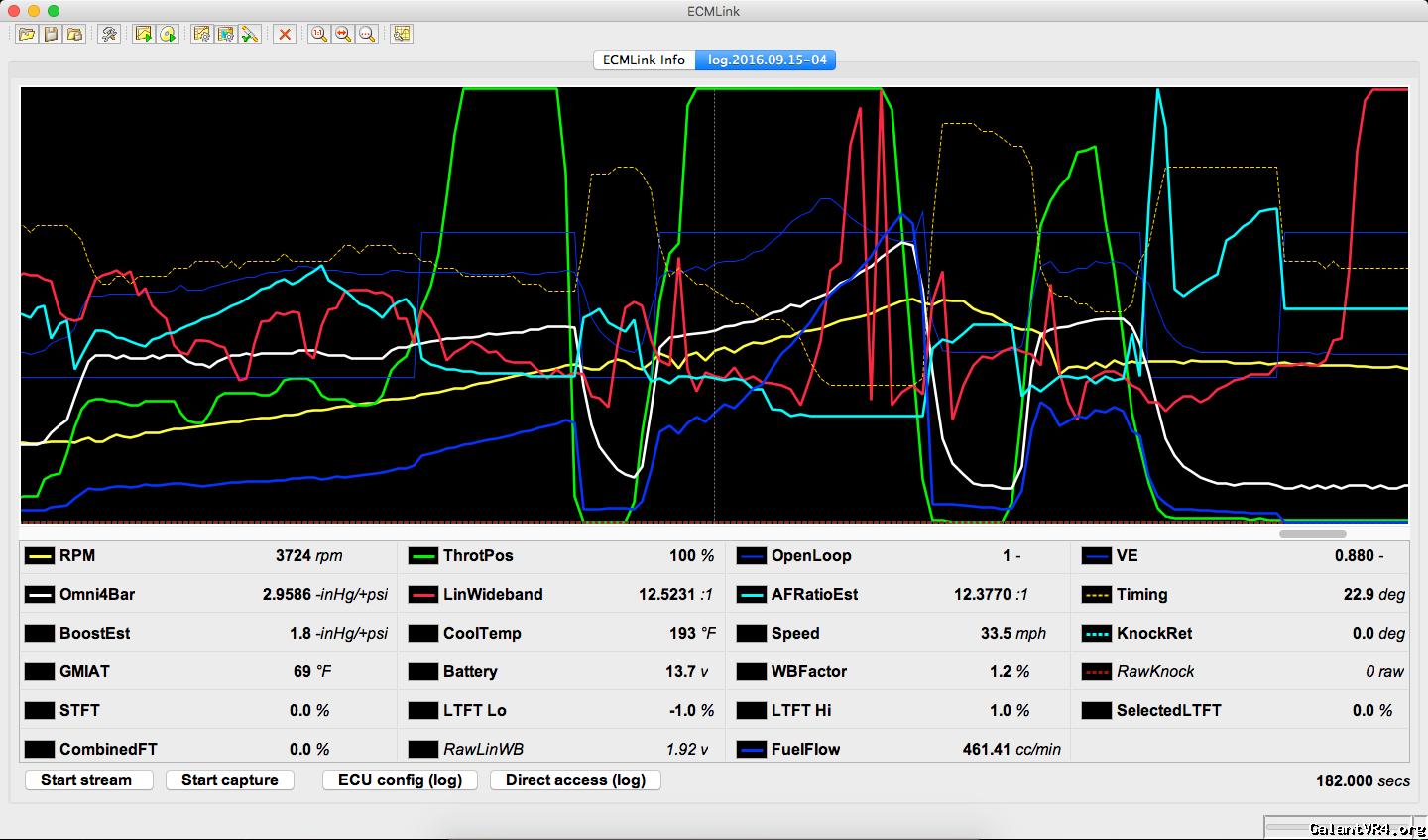Click the 22.9 deg Timing value
The image size is (1428, 840).
[1373, 595]
